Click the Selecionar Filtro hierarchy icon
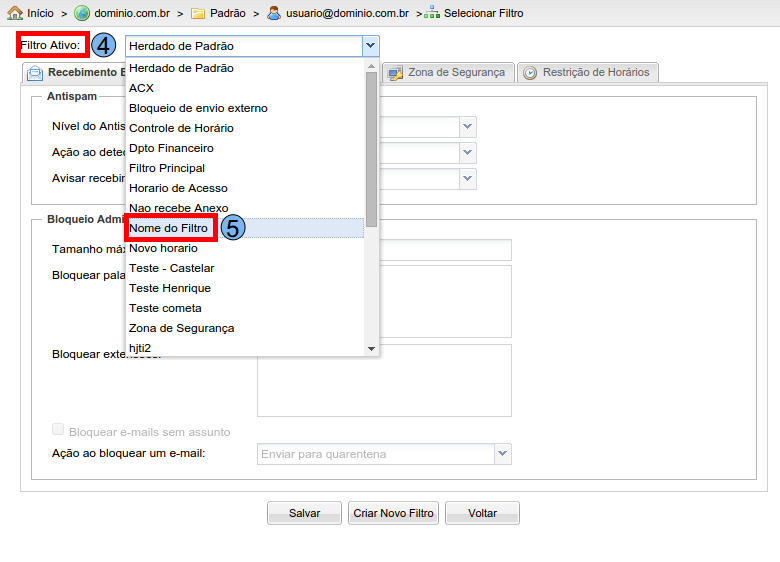This screenshot has height=562, width=780. coord(432,13)
